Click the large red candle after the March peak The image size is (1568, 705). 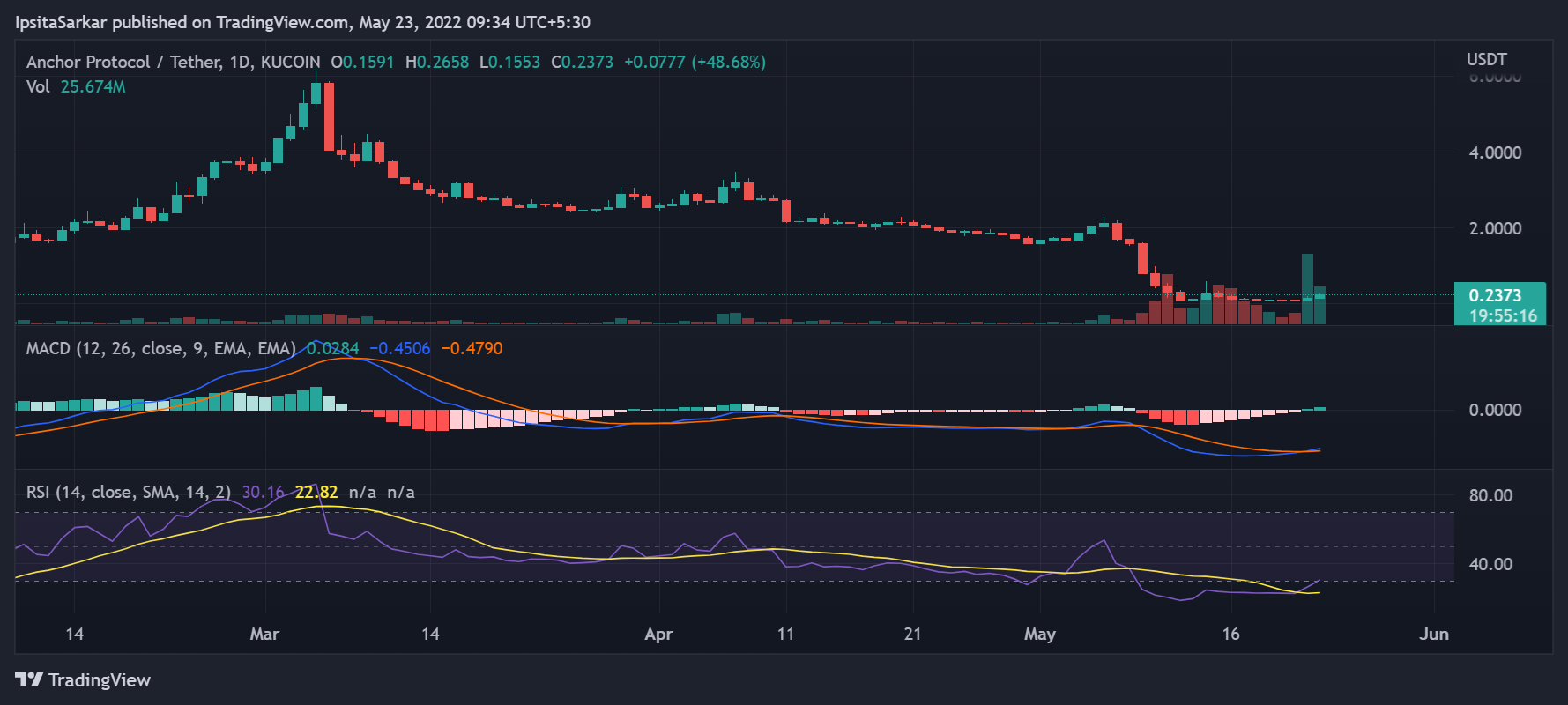pos(329,116)
